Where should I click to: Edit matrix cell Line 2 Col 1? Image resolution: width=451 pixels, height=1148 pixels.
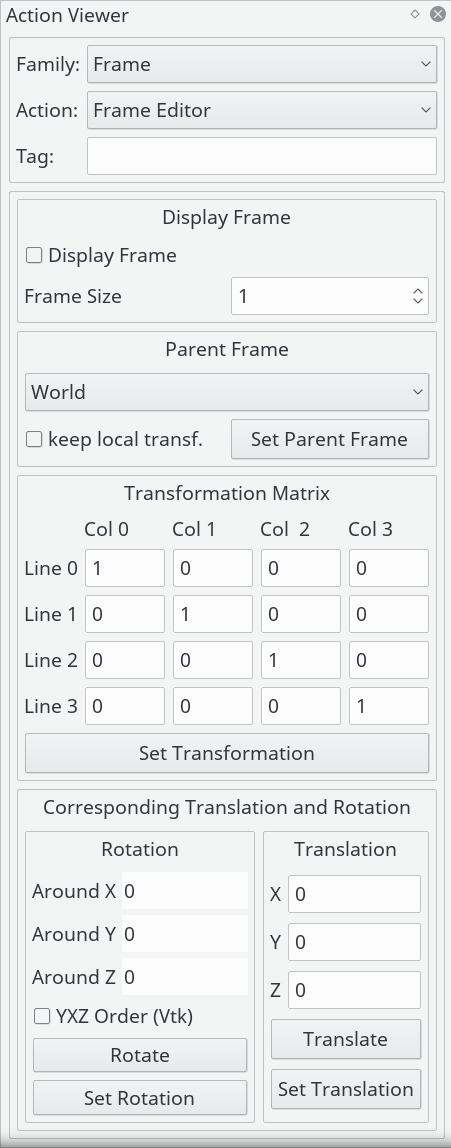click(x=213, y=660)
